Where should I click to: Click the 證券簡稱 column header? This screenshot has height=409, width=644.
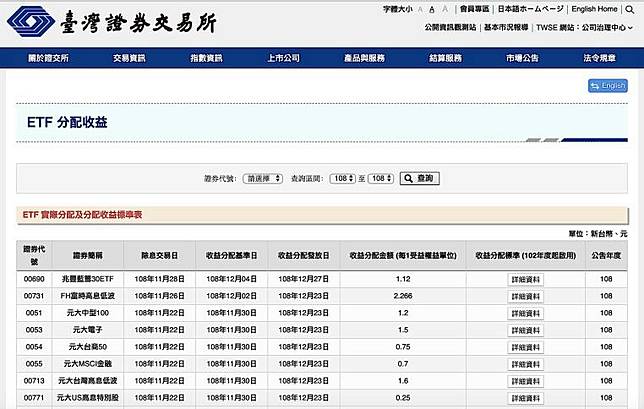tap(88, 255)
